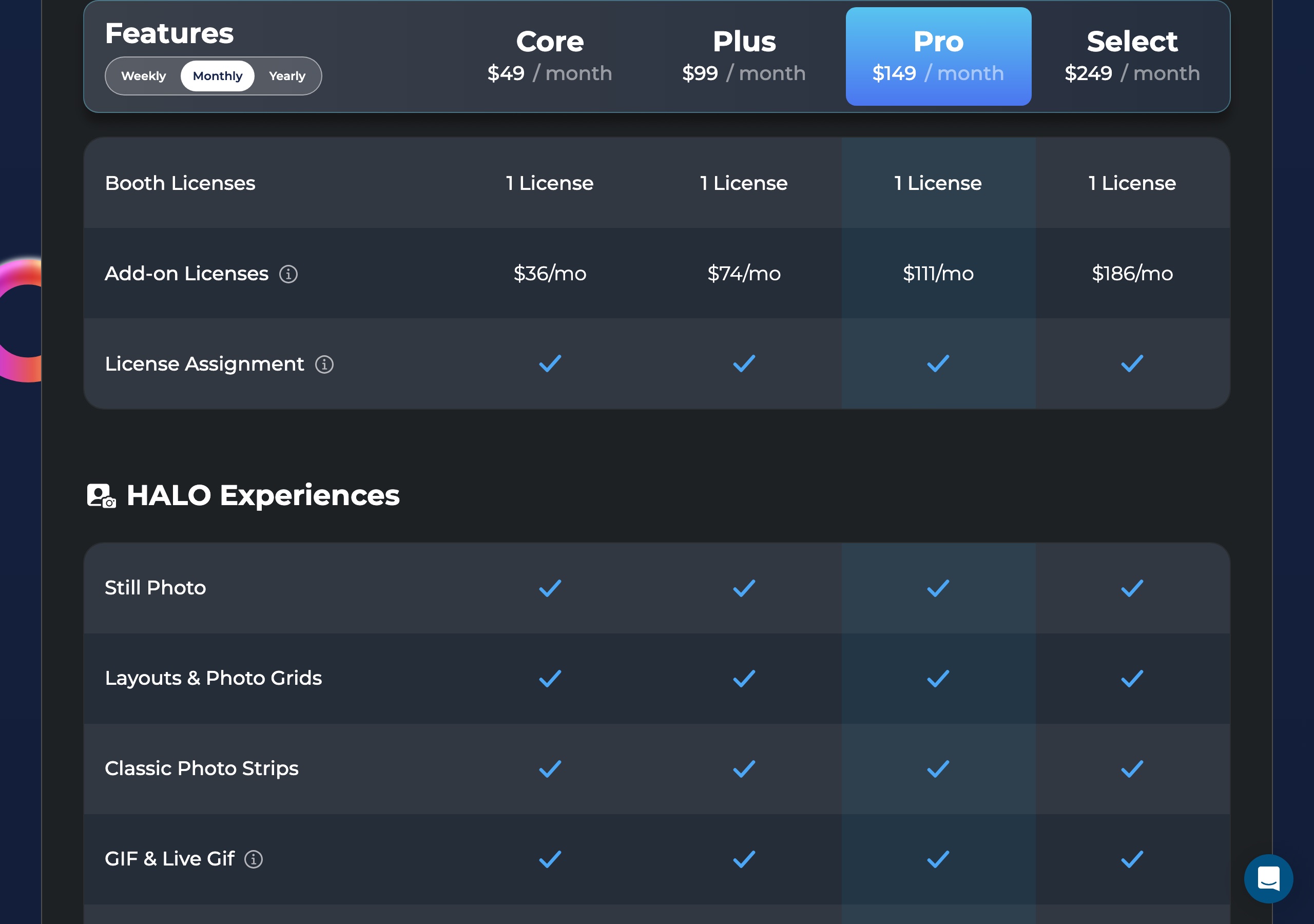The image size is (1314, 924).
Task: Click Still Photo checkmark under Plus
Action: [x=744, y=588]
